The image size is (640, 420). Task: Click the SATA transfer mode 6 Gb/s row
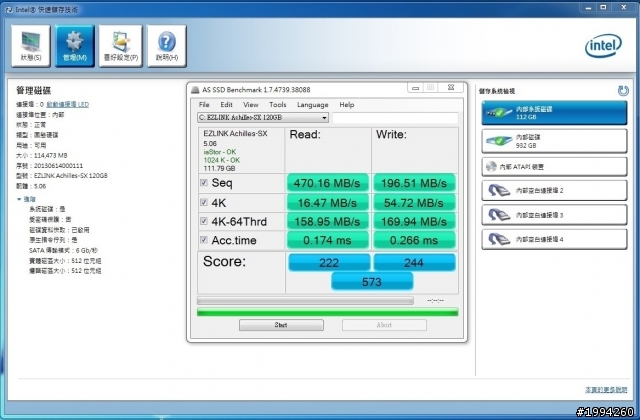[63, 250]
